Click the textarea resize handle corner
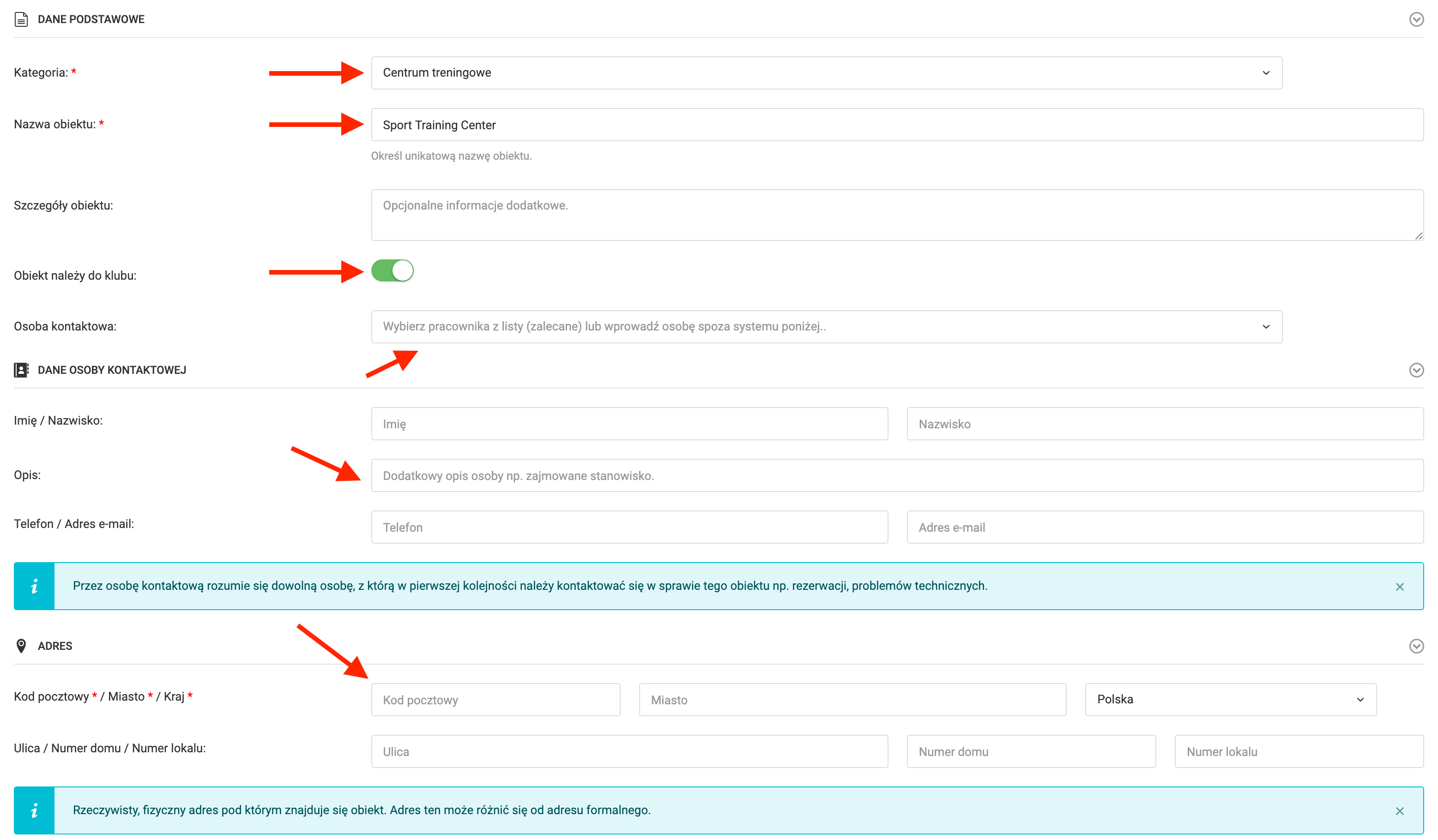This screenshot has width=1438, height=840. pos(1419,236)
